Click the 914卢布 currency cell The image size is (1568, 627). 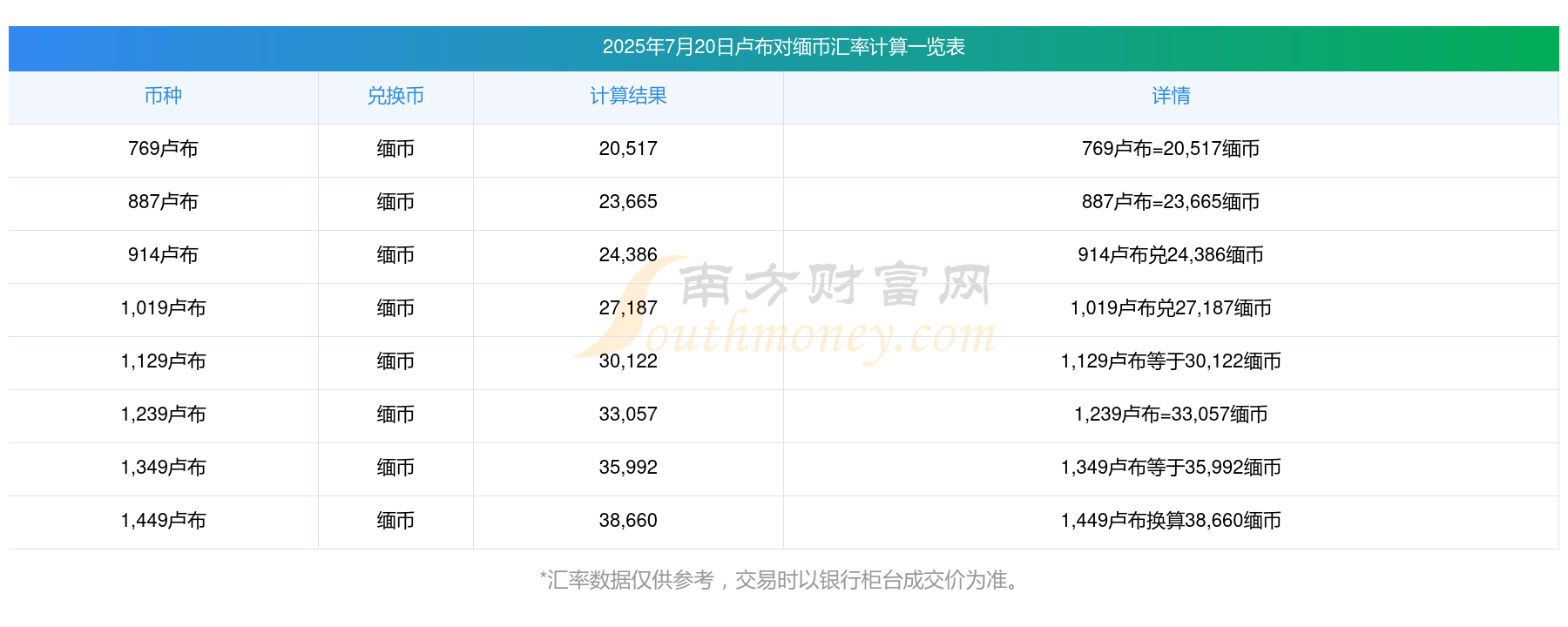[163, 255]
